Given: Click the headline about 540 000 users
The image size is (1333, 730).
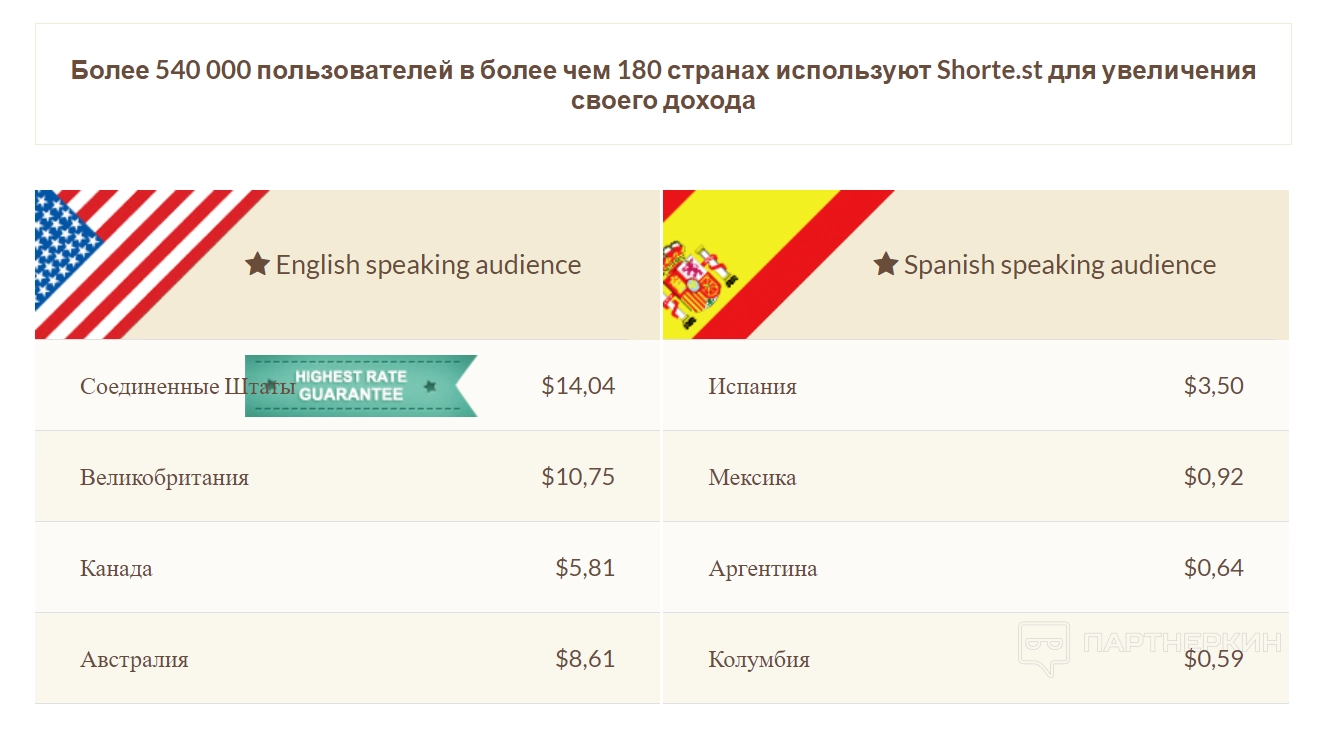Looking at the screenshot, I should point(663,85).
